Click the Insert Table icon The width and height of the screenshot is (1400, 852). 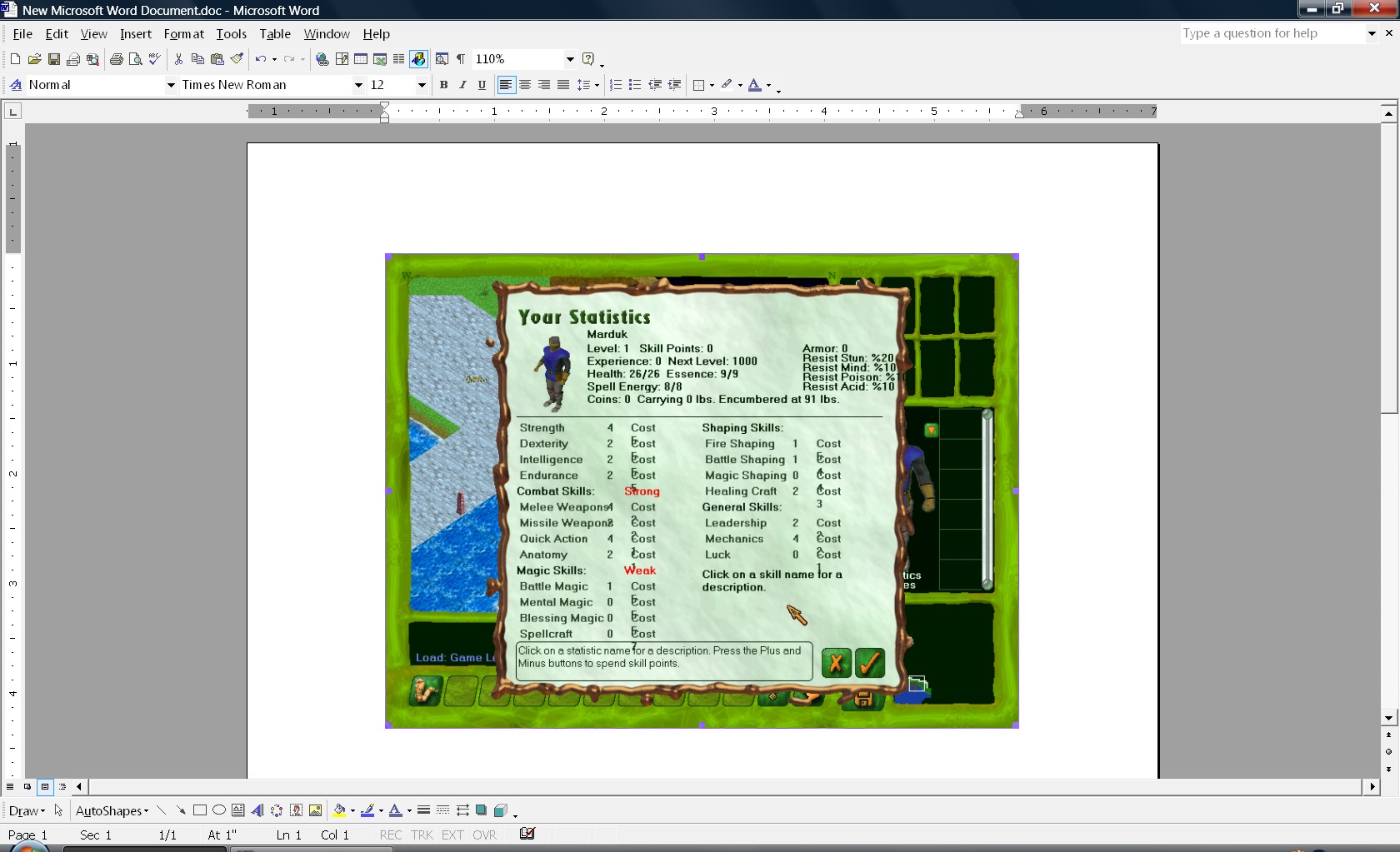click(x=361, y=59)
